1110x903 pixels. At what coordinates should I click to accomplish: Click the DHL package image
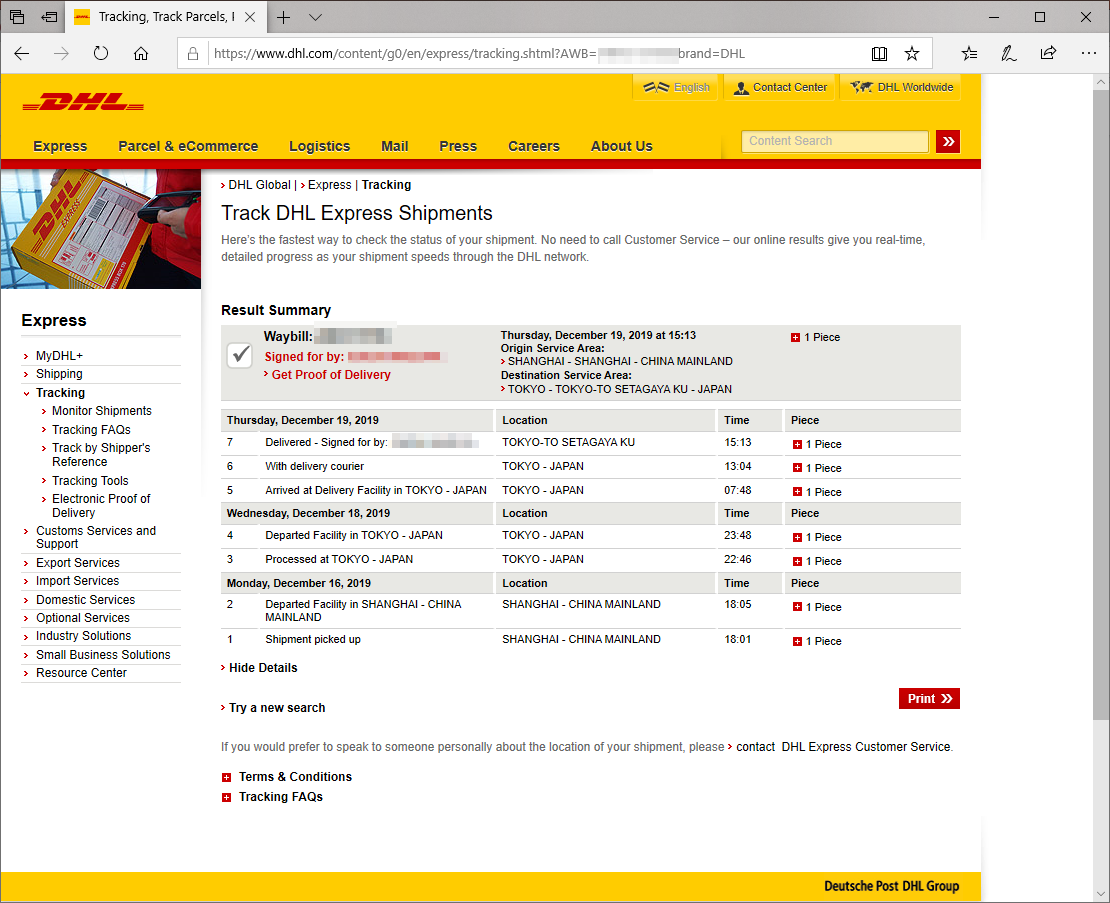point(101,229)
